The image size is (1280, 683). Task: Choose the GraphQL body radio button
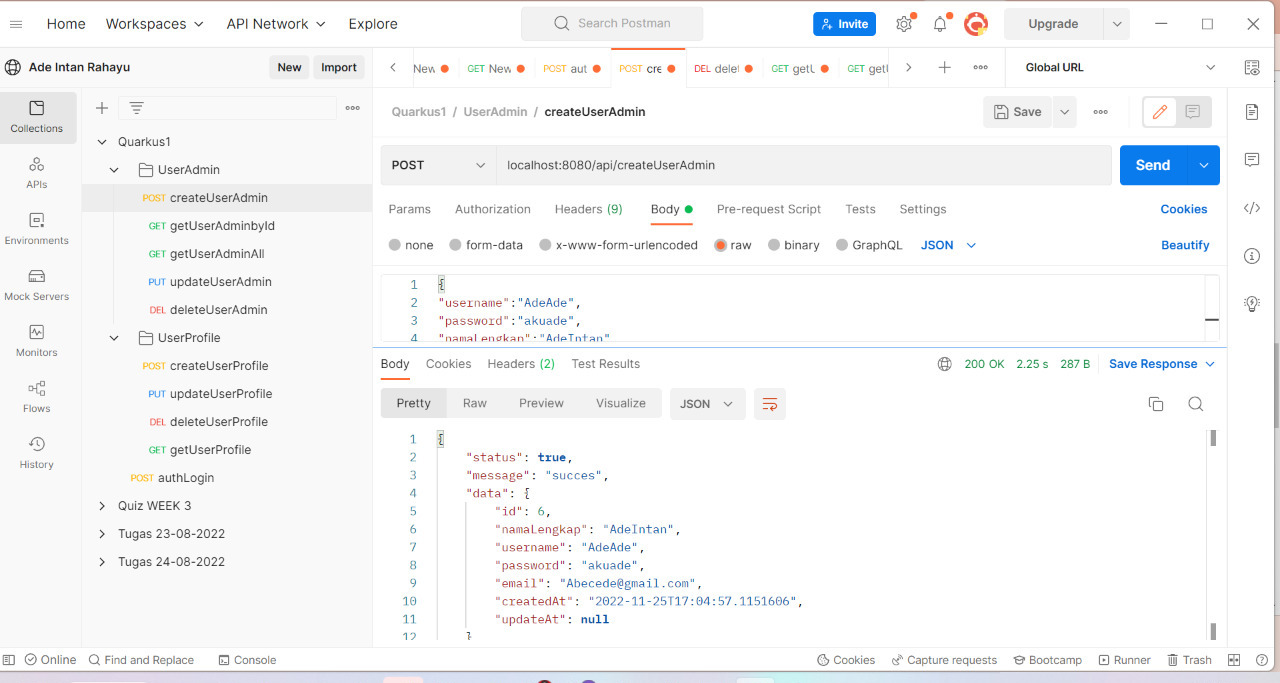842,245
